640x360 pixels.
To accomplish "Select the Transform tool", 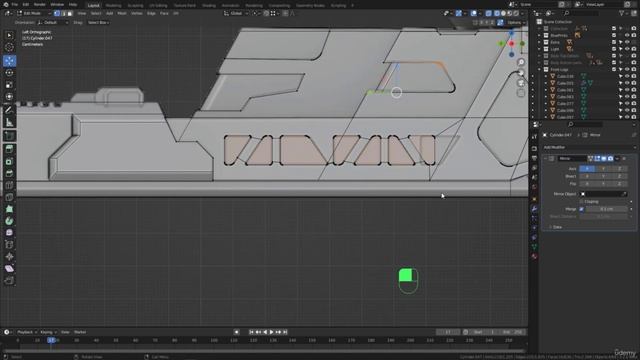I will pos(9,96).
